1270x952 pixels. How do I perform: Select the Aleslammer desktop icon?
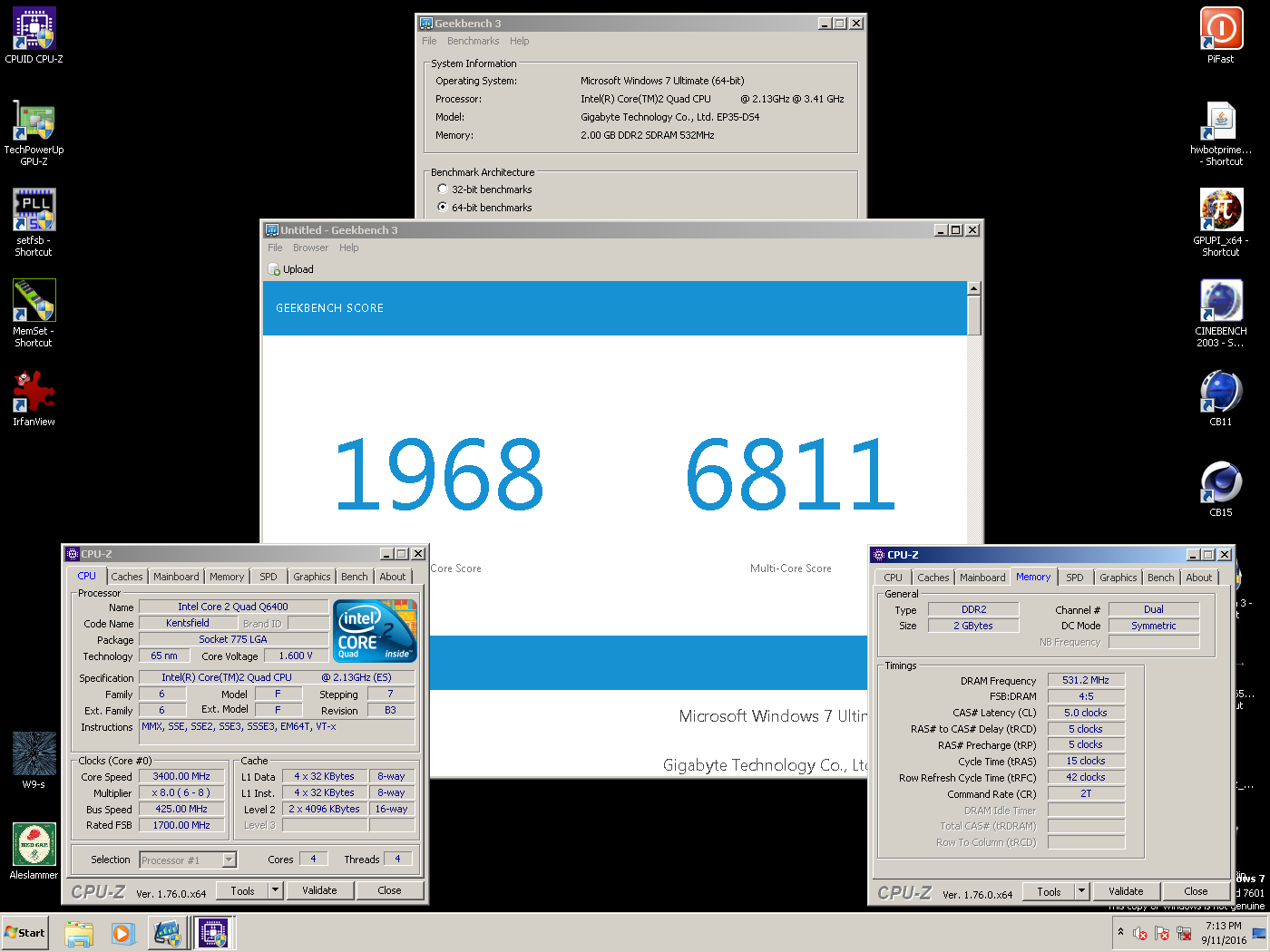[x=34, y=851]
